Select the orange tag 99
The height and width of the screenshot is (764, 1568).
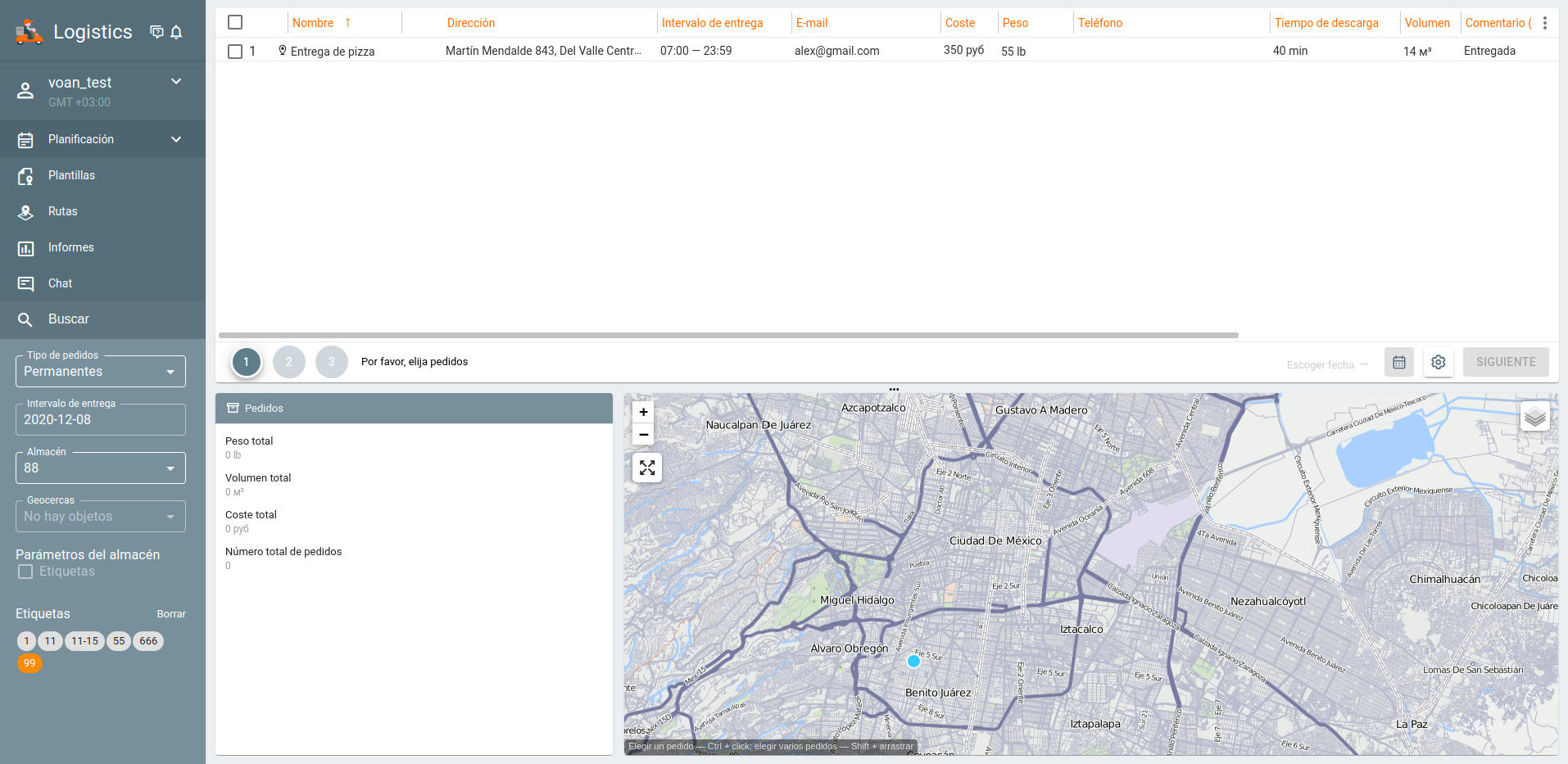(29, 663)
